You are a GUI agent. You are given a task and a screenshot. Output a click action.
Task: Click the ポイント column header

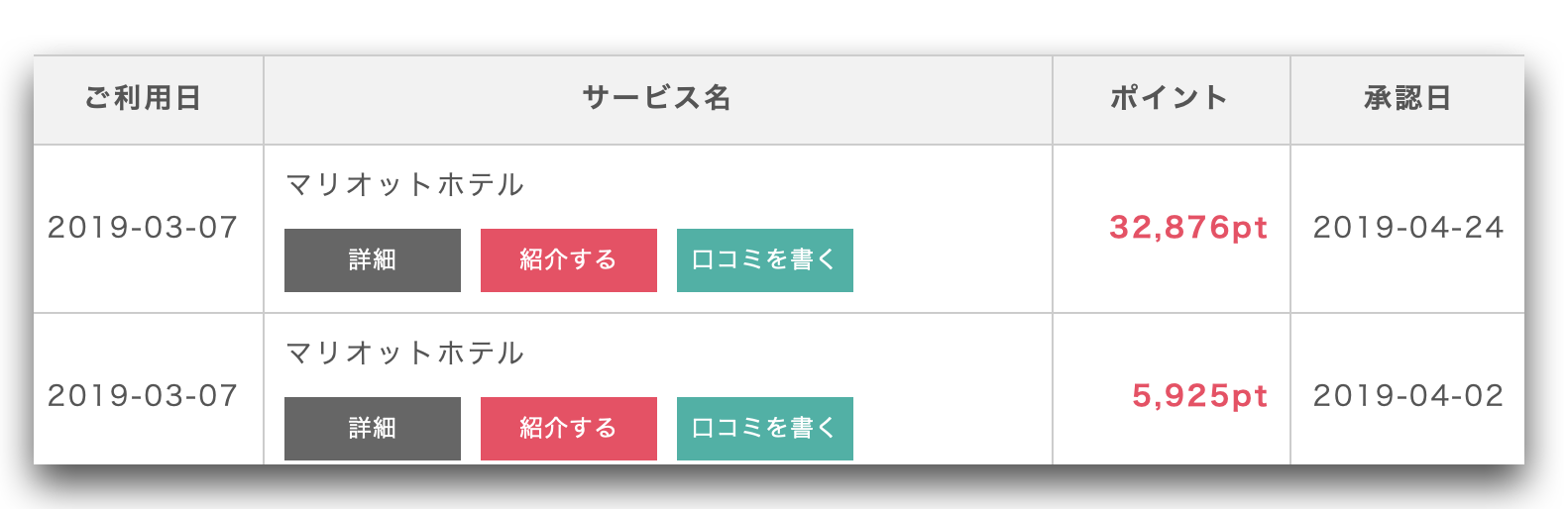pos(1170,98)
